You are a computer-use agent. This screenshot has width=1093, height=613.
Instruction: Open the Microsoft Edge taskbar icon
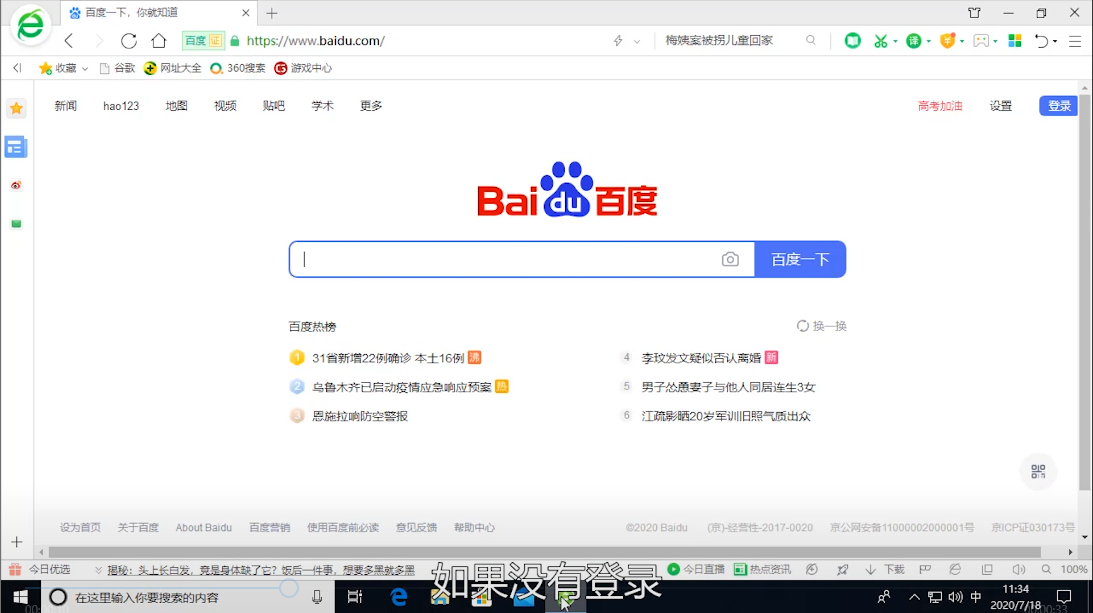pos(399,597)
